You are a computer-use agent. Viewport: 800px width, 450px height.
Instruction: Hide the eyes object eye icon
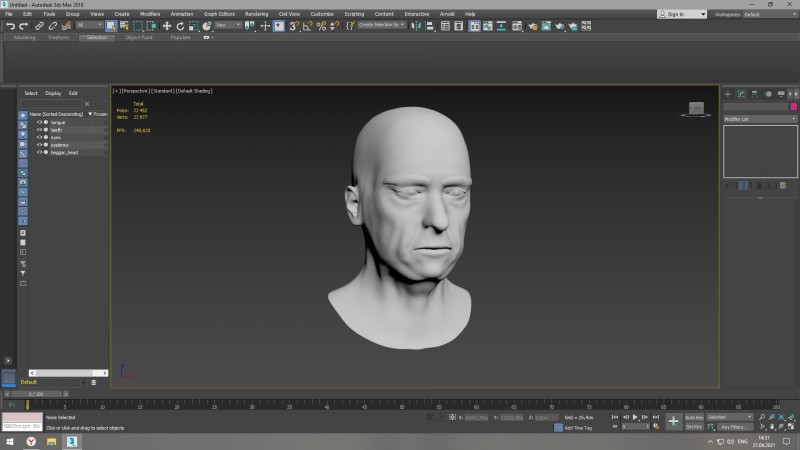(39, 137)
